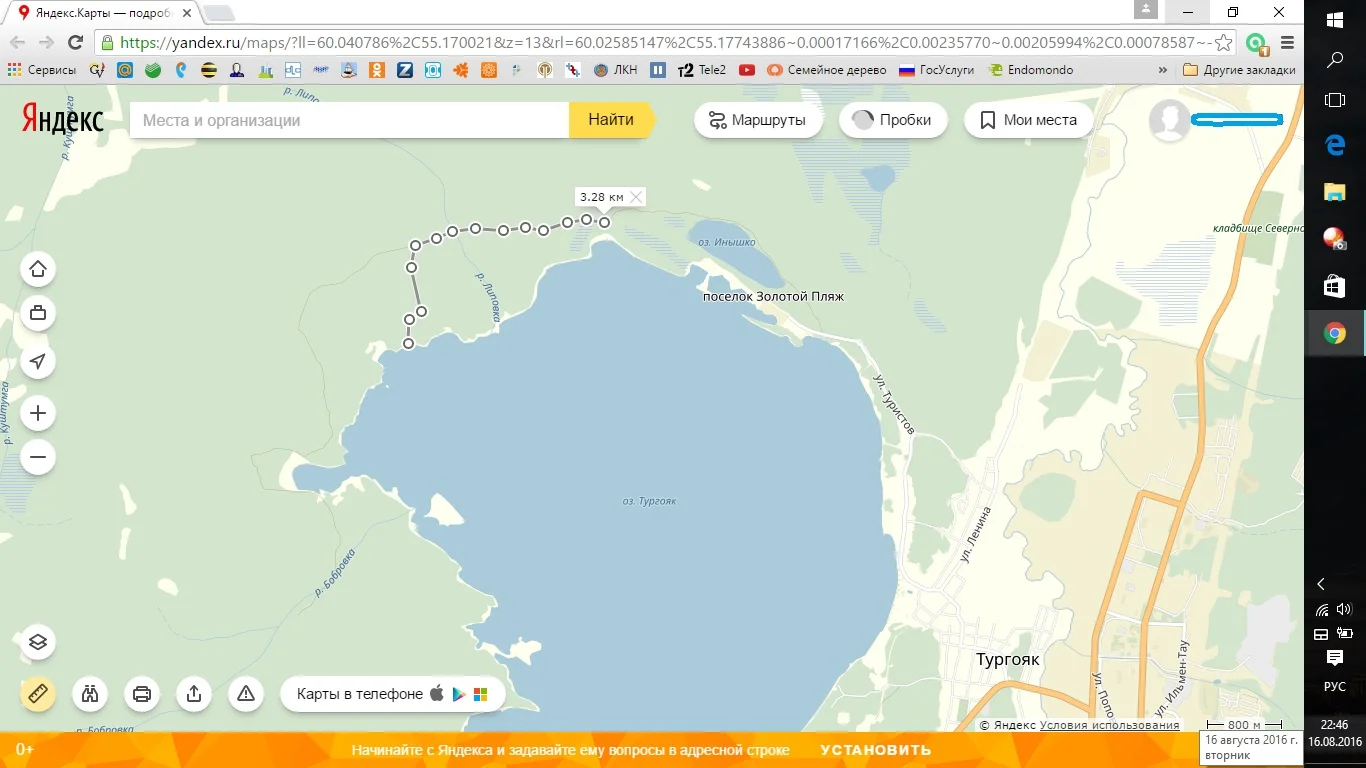Open the Другие закладки folder
Viewport: 1366px width, 768px height.
pyautogui.click(x=1239, y=70)
